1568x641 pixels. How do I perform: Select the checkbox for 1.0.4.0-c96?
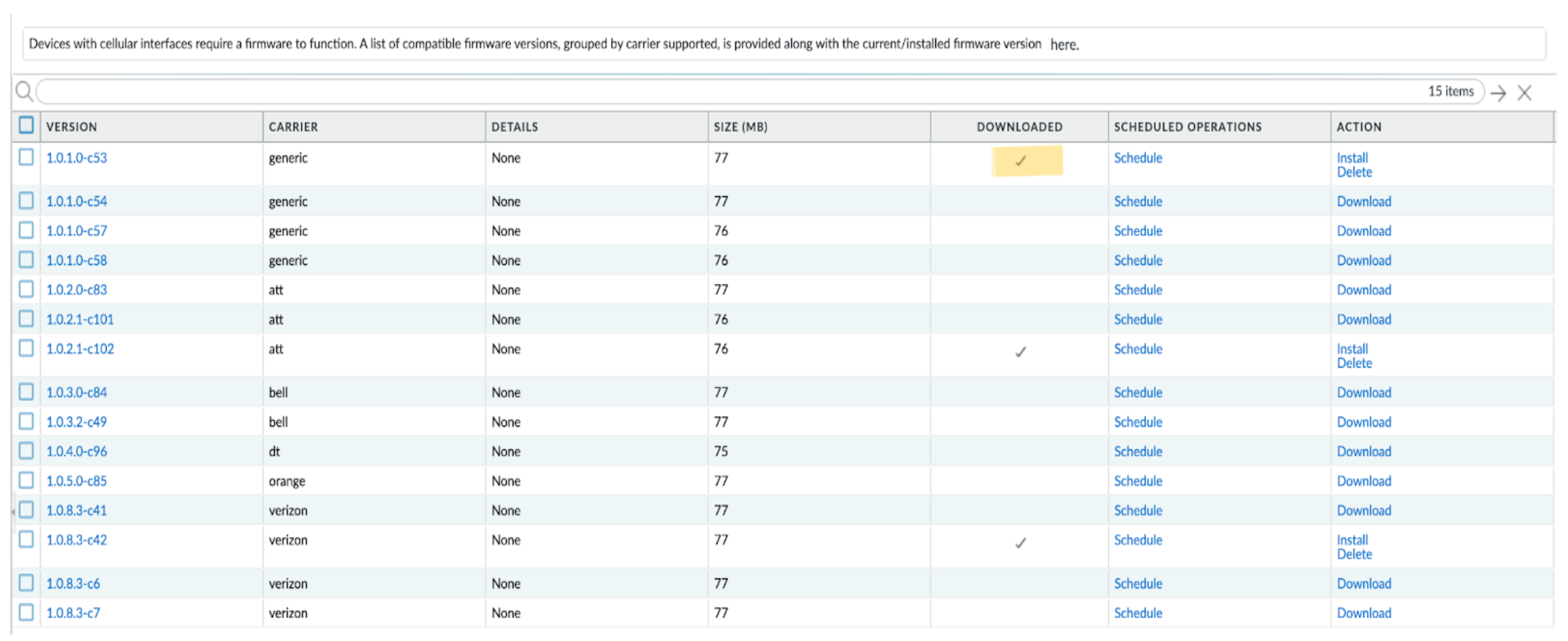click(26, 451)
